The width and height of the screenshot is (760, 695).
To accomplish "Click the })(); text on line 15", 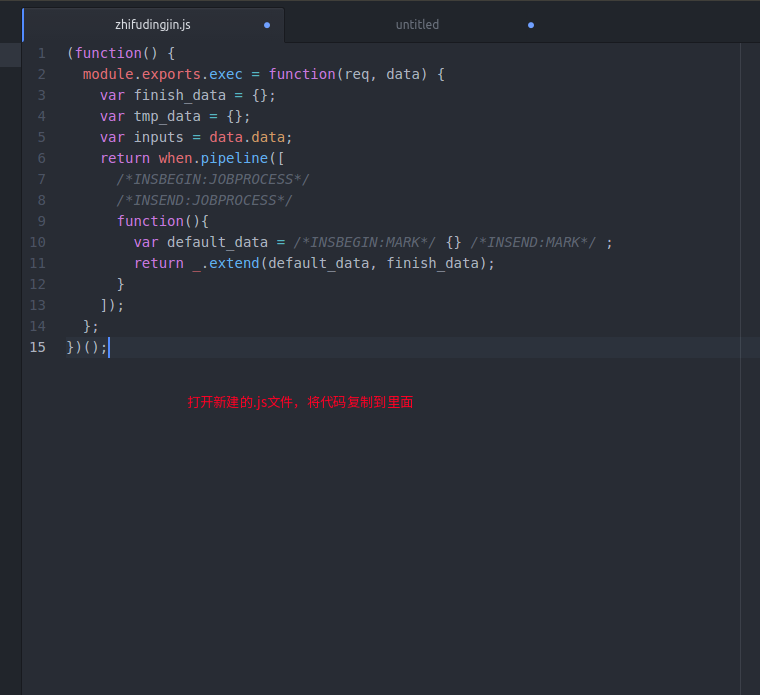I will click(x=87, y=347).
